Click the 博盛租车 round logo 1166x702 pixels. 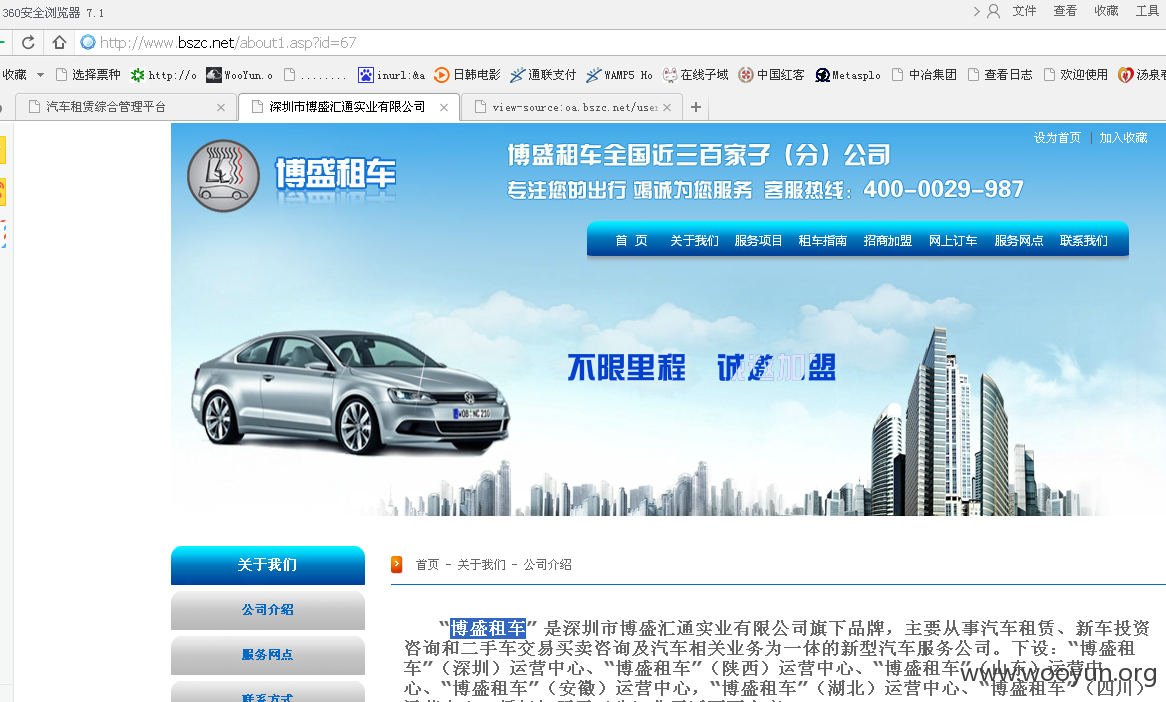click(x=223, y=176)
